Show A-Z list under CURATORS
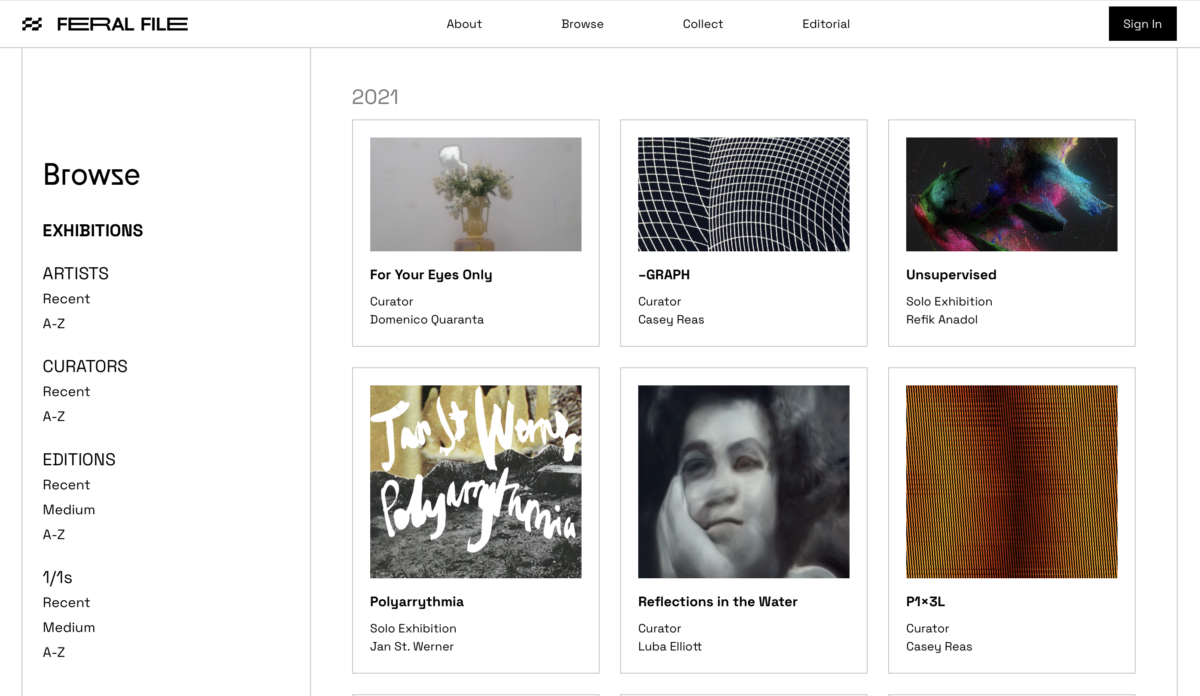This screenshot has width=1200, height=696. pyautogui.click(x=54, y=417)
